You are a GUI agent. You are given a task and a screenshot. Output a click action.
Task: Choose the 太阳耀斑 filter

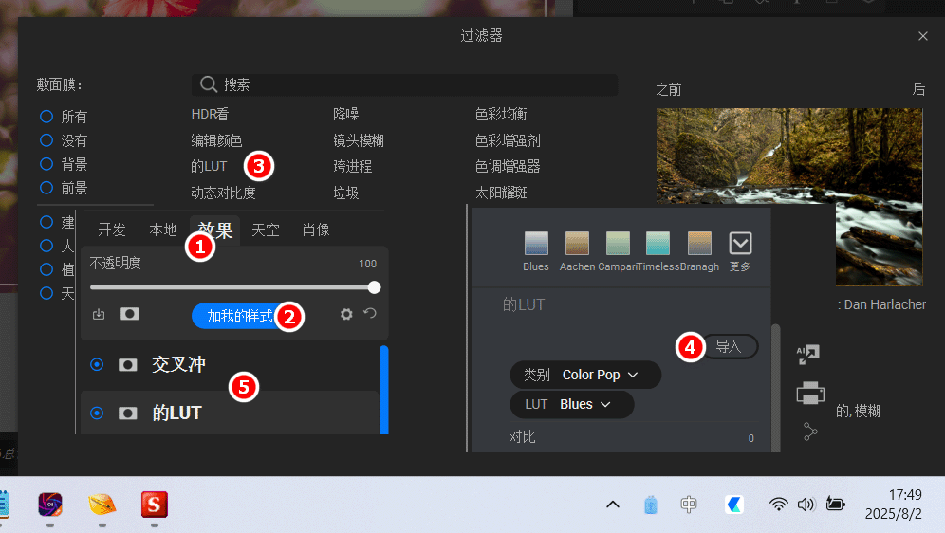(501, 193)
